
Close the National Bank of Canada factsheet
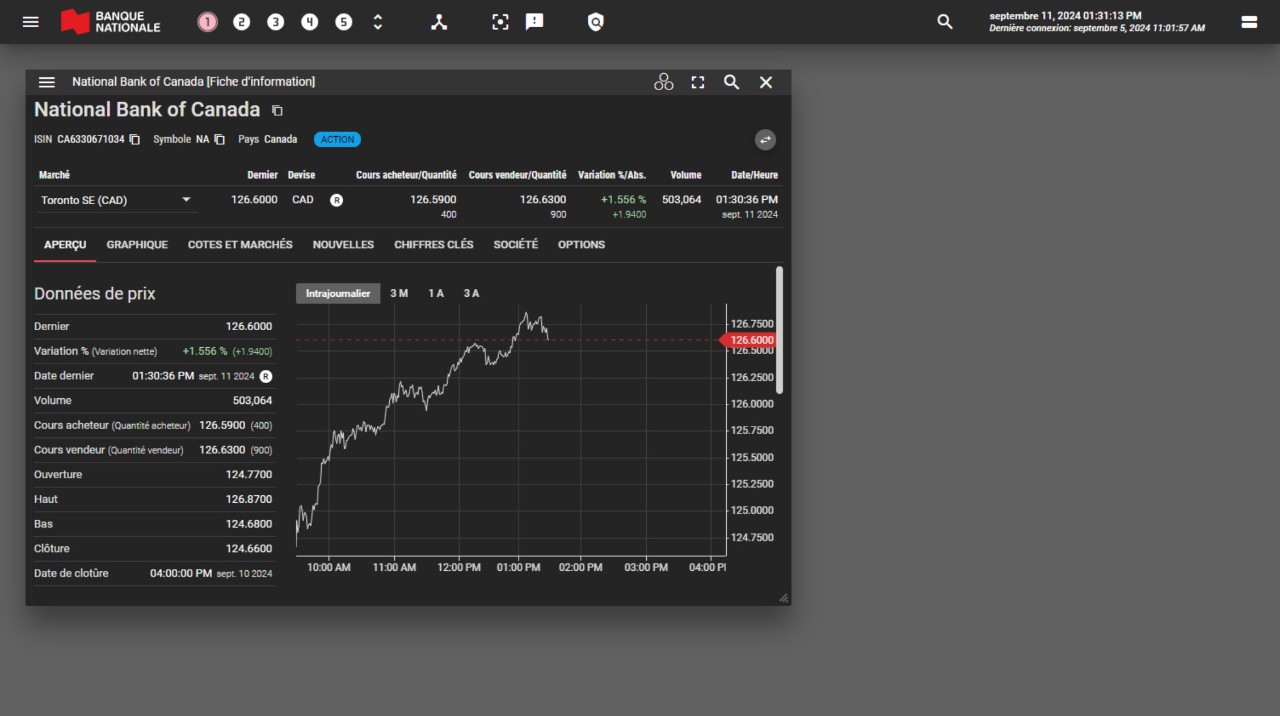[766, 82]
